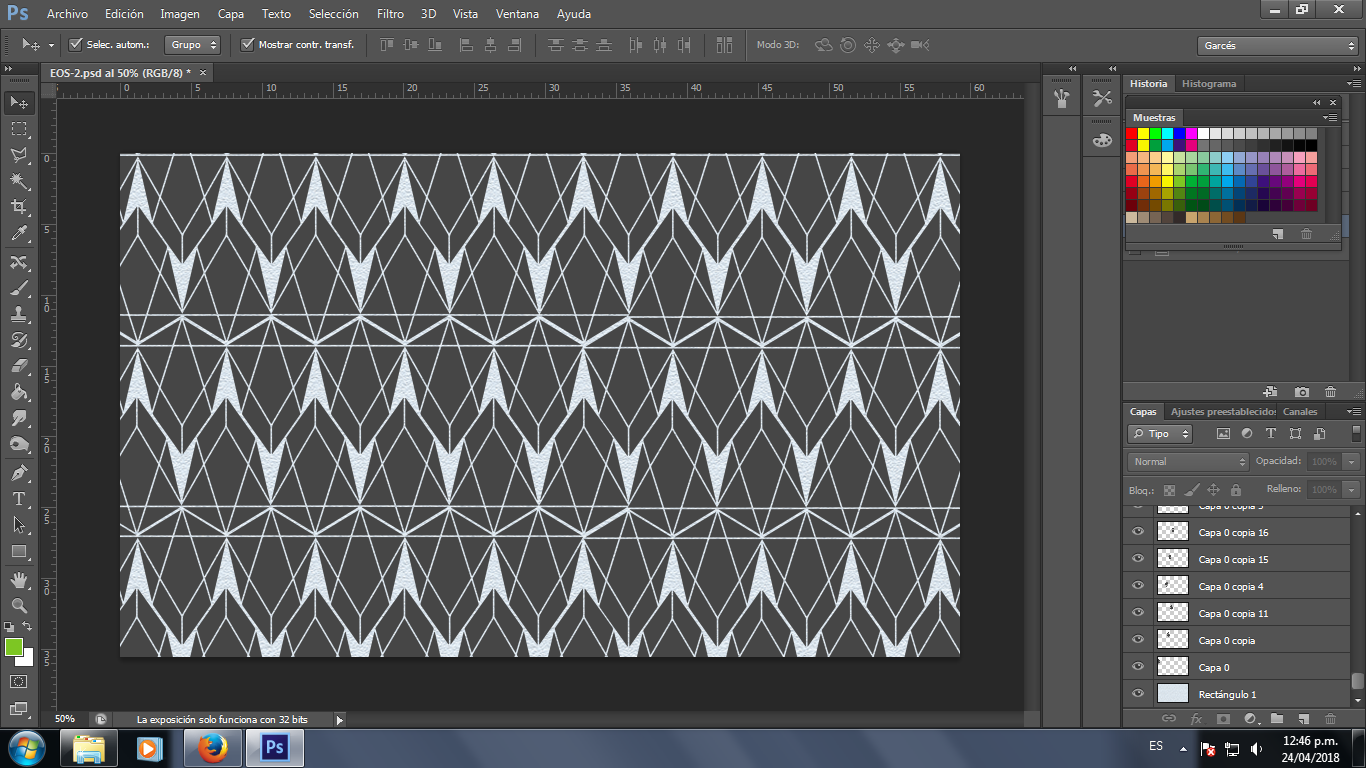1366x768 pixels.
Task: Toggle Mostrar contr. transf. checkbox
Action: (247, 44)
